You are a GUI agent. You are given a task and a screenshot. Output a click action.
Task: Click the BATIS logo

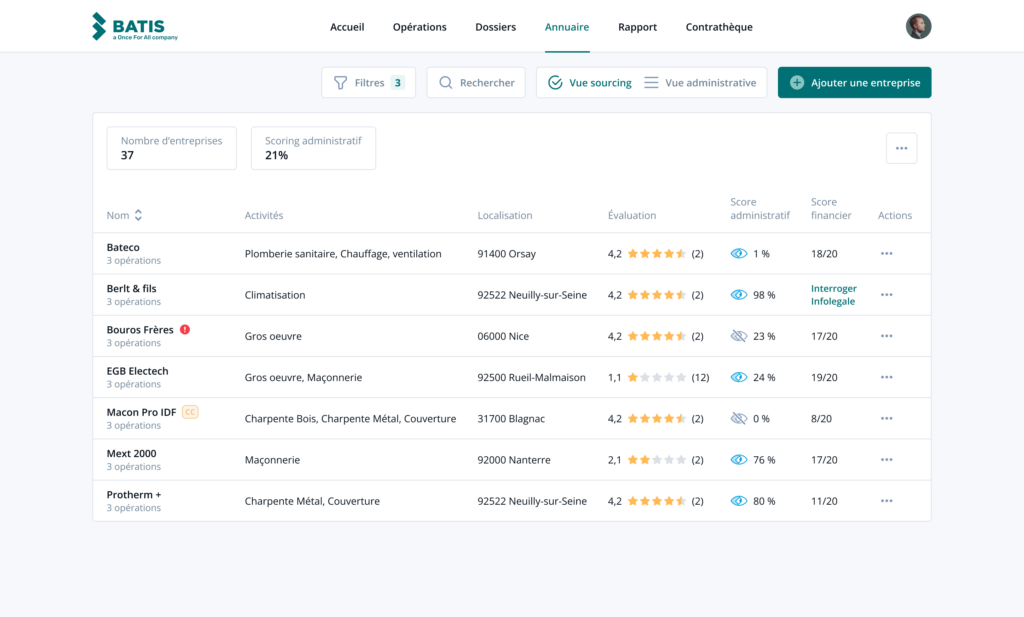point(133,27)
